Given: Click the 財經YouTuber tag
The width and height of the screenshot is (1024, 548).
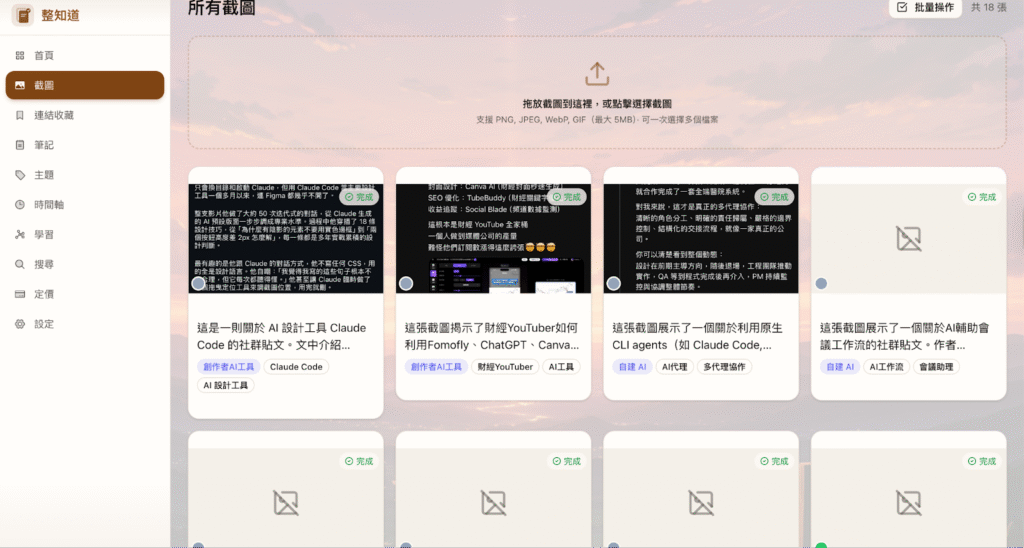Looking at the screenshot, I should click(505, 367).
